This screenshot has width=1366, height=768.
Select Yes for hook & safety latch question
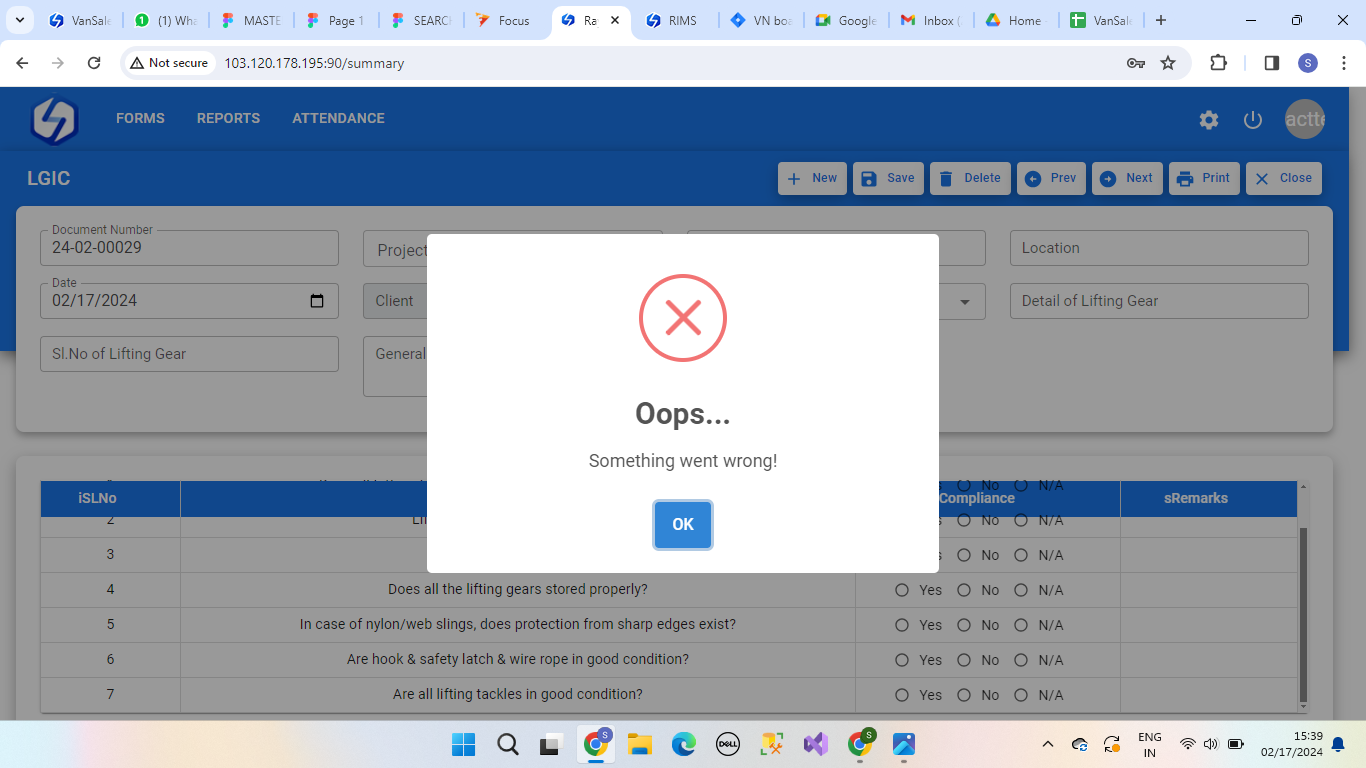[x=902, y=660]
